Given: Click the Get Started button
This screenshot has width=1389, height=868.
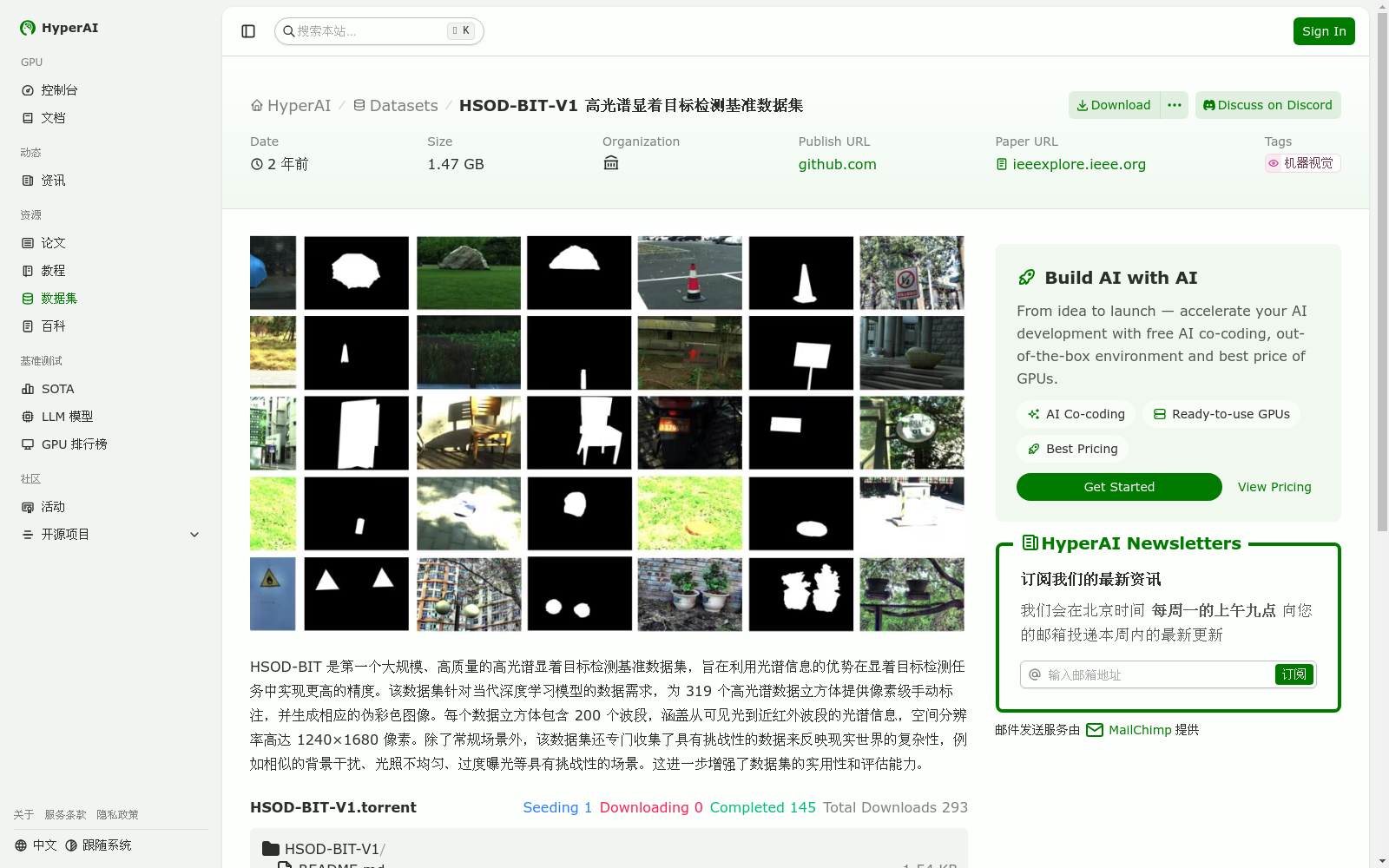Looking at the screenshot, I should point(1119,487).
